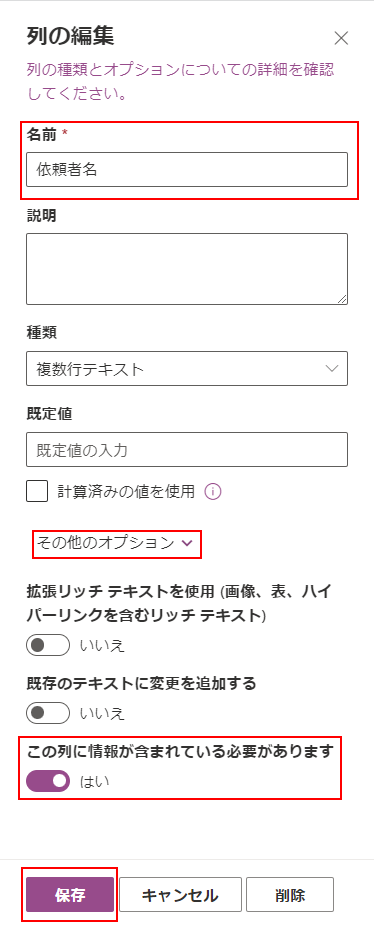This screenshot has height=930, width=374.
Task: Click the purple chevron next to その他のオプション
Action: point(187,543)
